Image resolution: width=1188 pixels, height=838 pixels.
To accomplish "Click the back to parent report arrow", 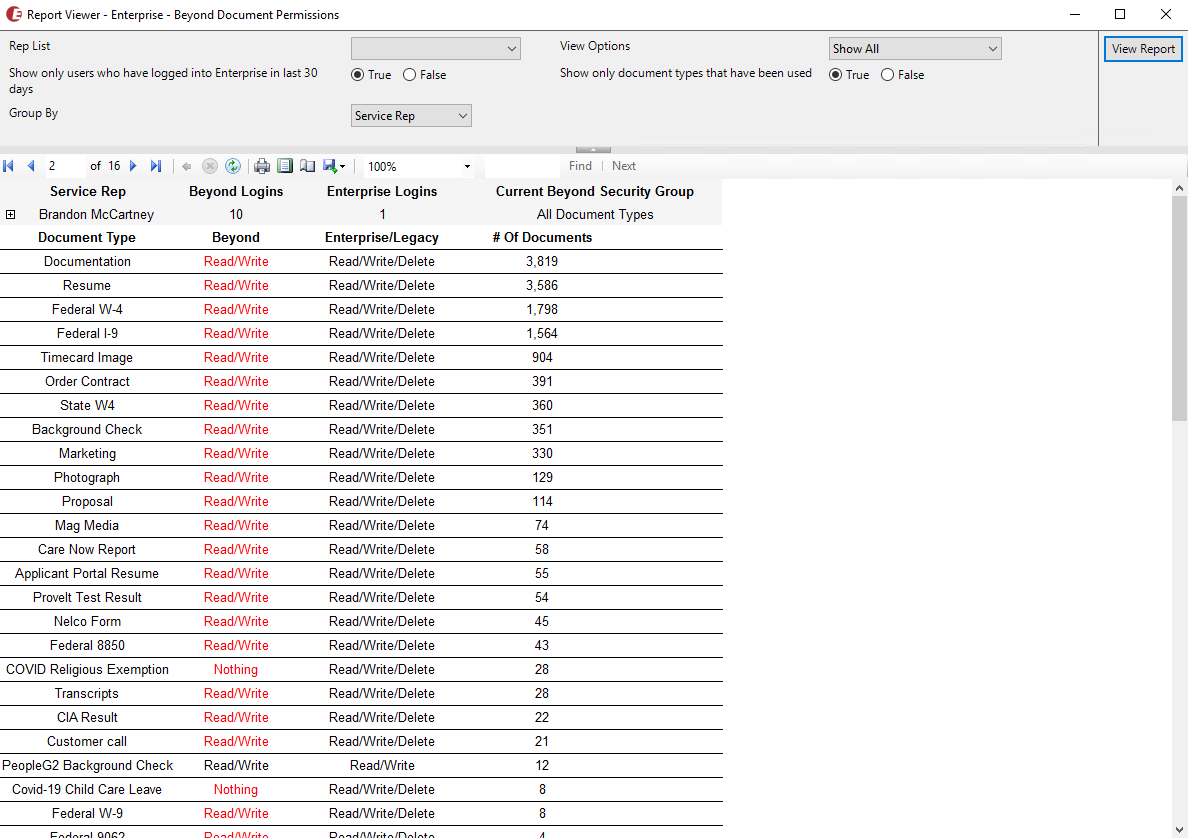I will point(186,166).
